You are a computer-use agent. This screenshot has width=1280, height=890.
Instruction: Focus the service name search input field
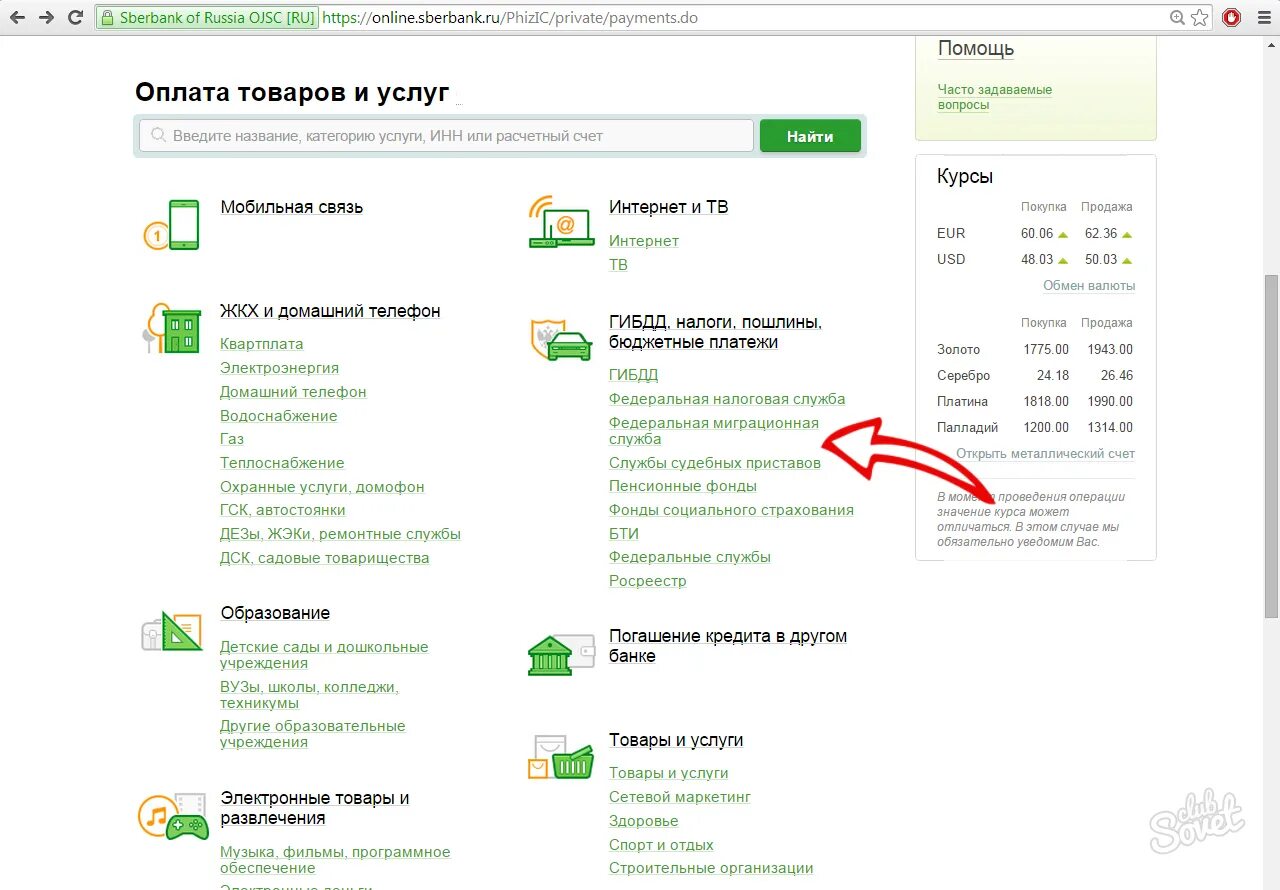coord(446,136)
